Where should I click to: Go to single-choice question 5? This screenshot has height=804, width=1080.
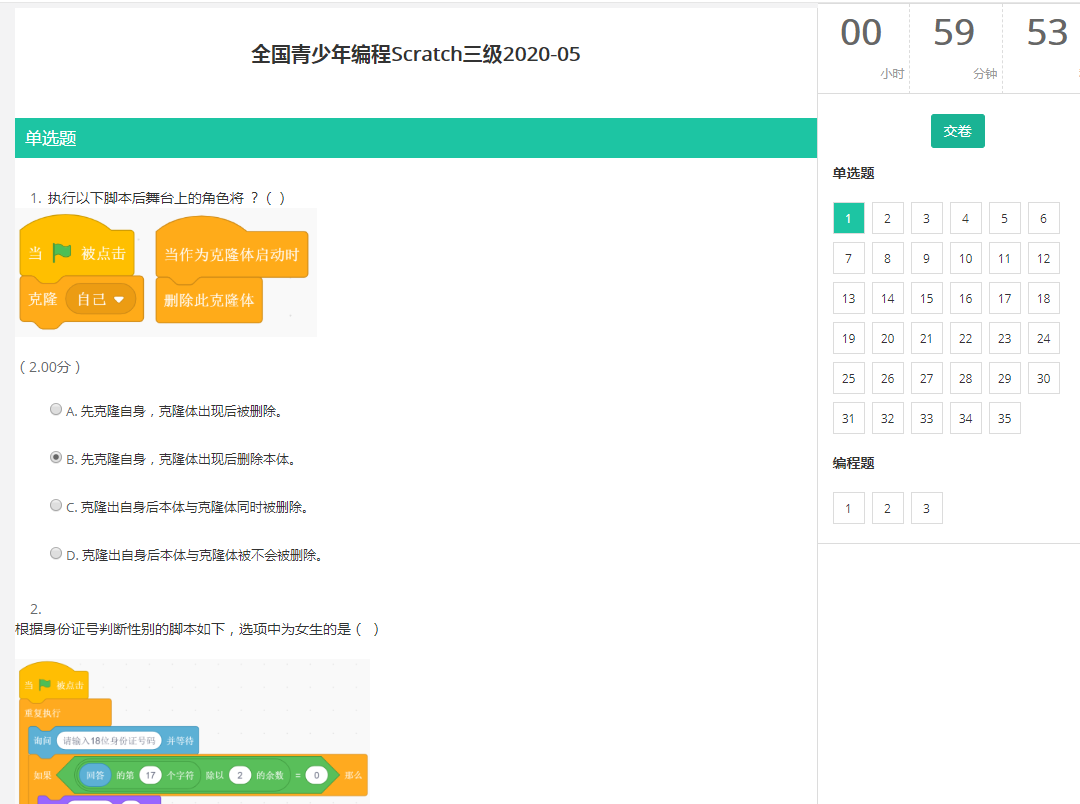click(1004, 218)
